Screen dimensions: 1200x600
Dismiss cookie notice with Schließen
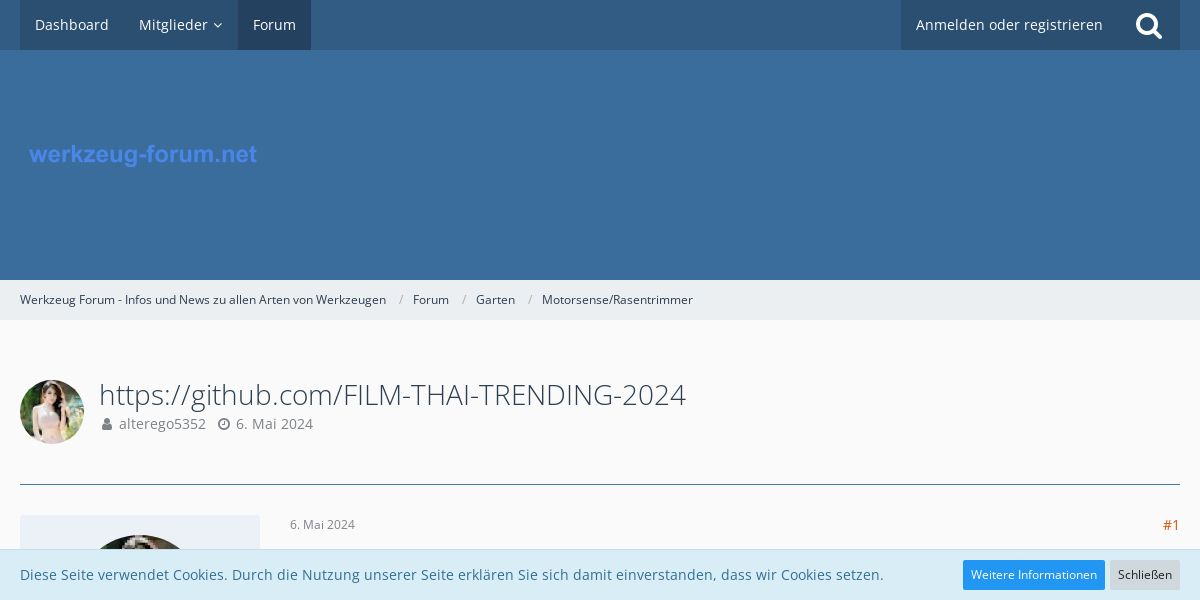pos(1145,575)
